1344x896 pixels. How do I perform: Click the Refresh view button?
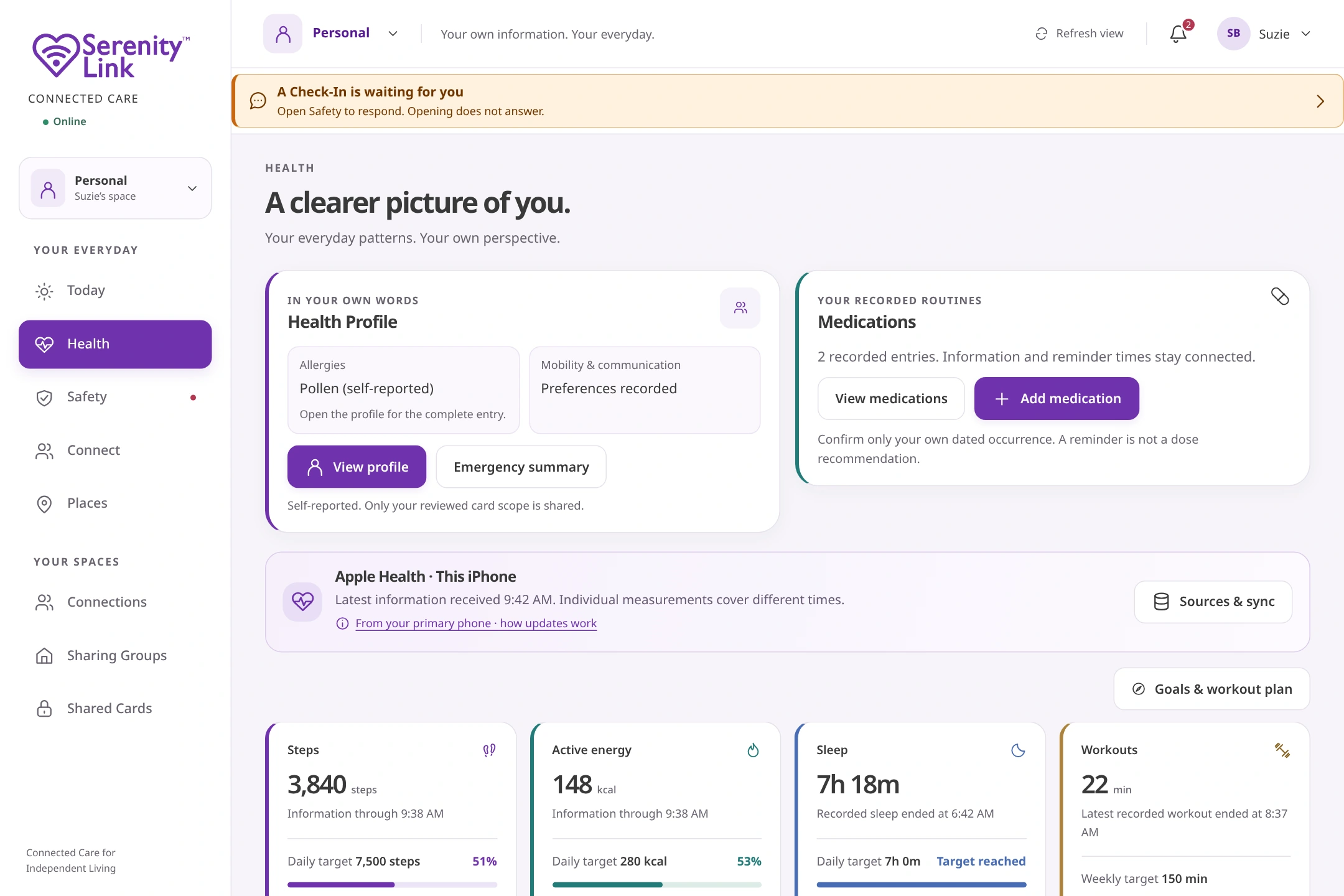(1080, 34)
